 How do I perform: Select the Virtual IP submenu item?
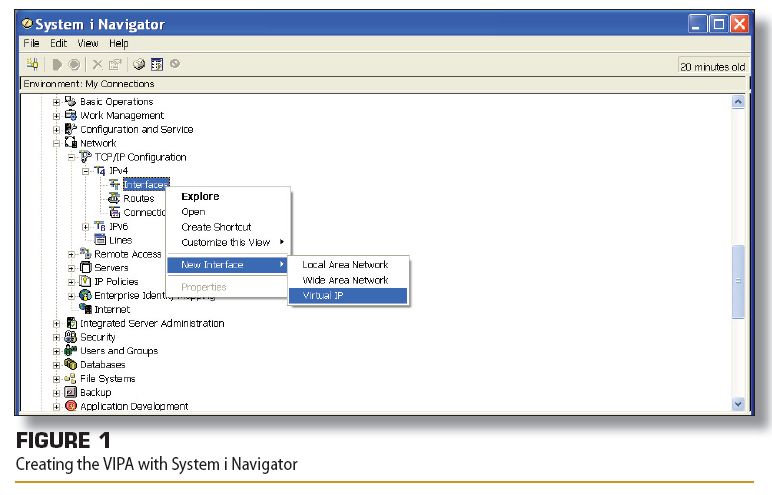348,295
